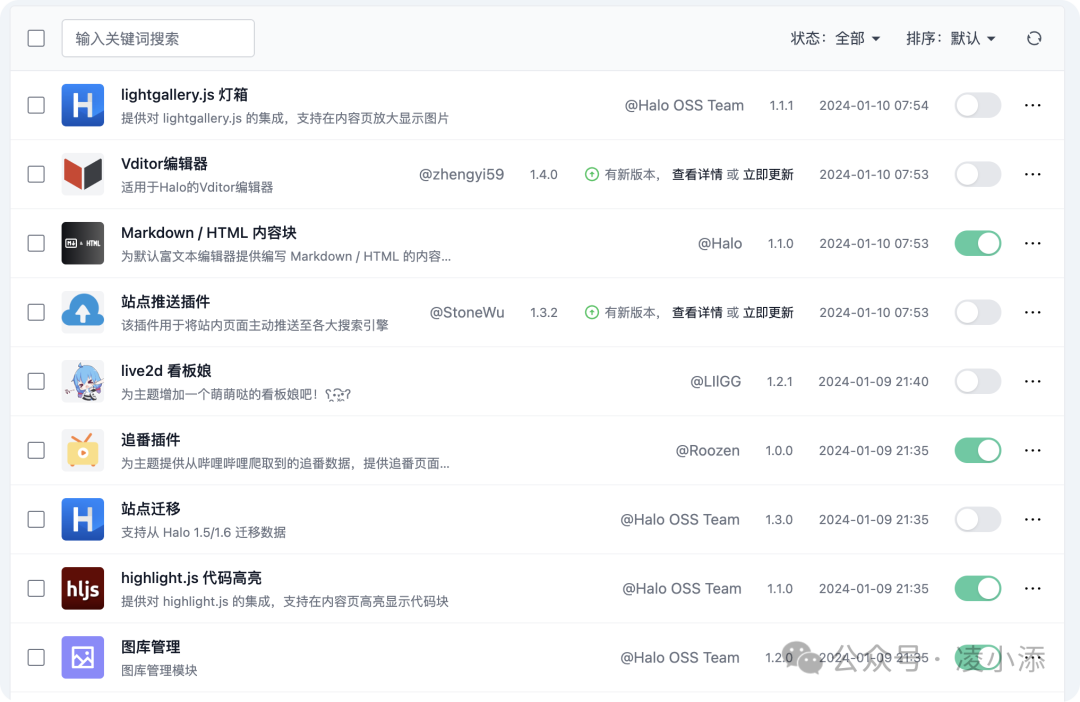Viewport: 1080px width, 702px height.
Task: Click author @zhengyi59 on Vditor row
Action: coord(461,175)
